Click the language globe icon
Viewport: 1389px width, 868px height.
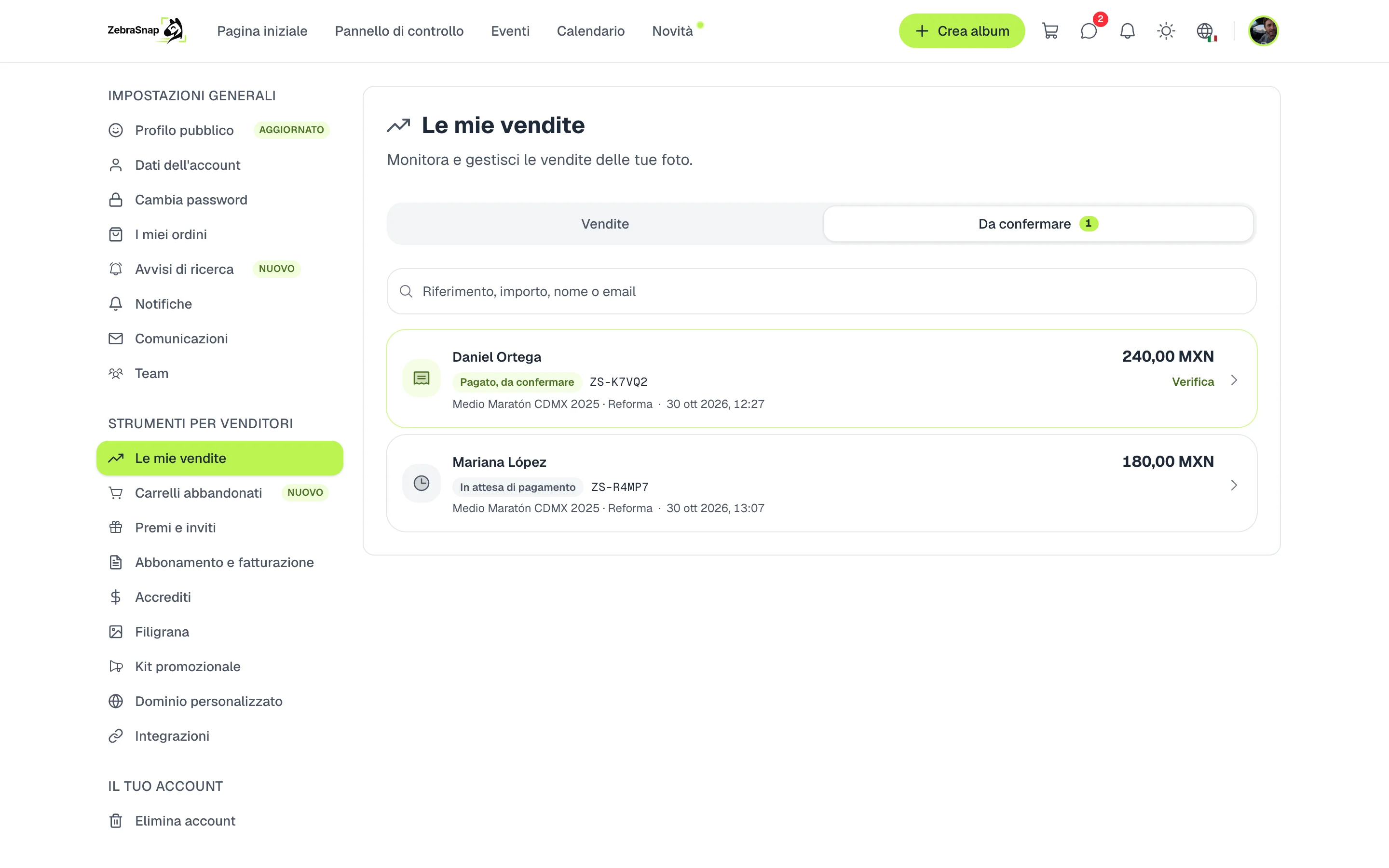coord(1205,31)
